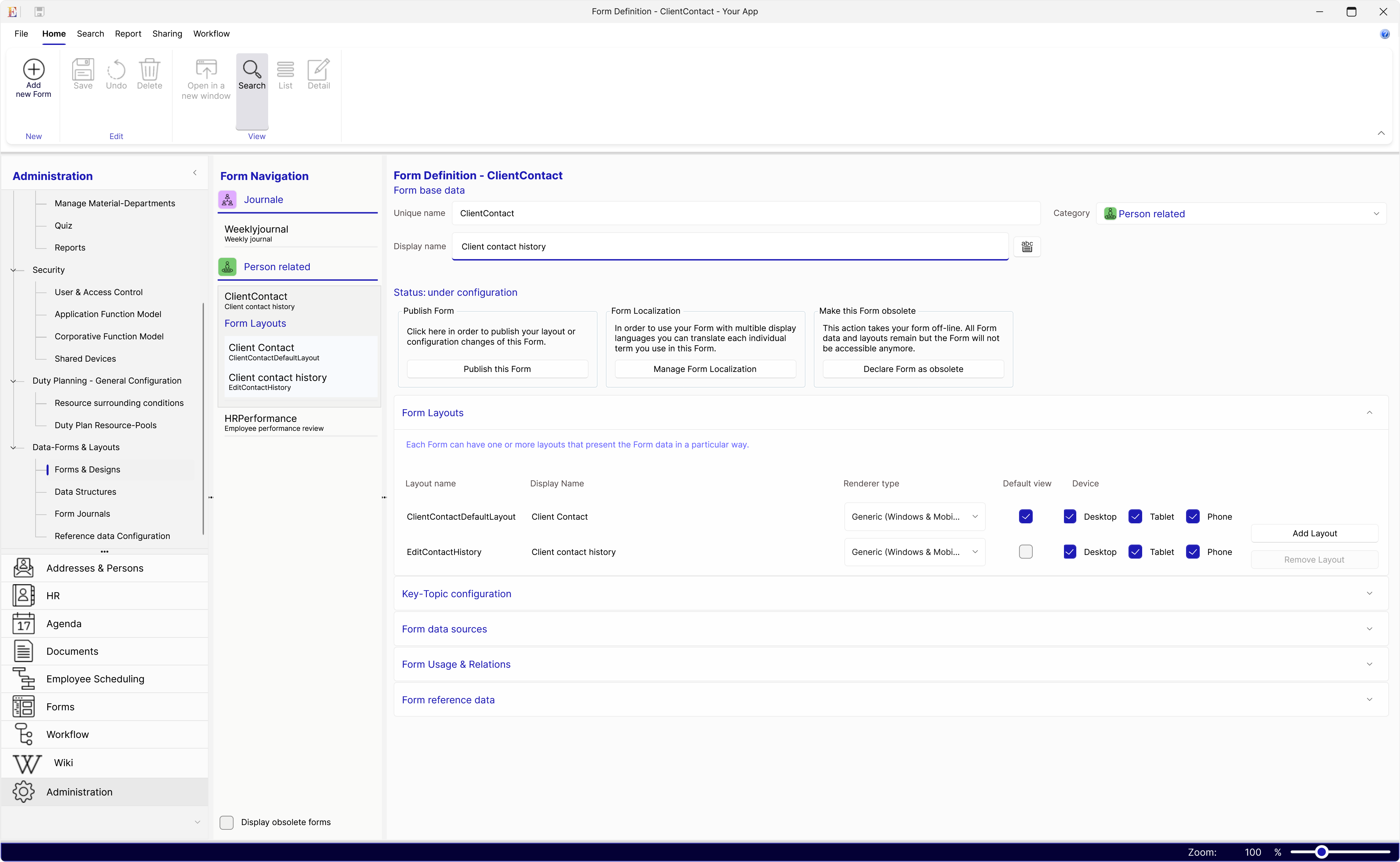The width and height of the screenshot is (1400, 862).
Task: Click the quick save icon in title bar
Action: [39, 11]
